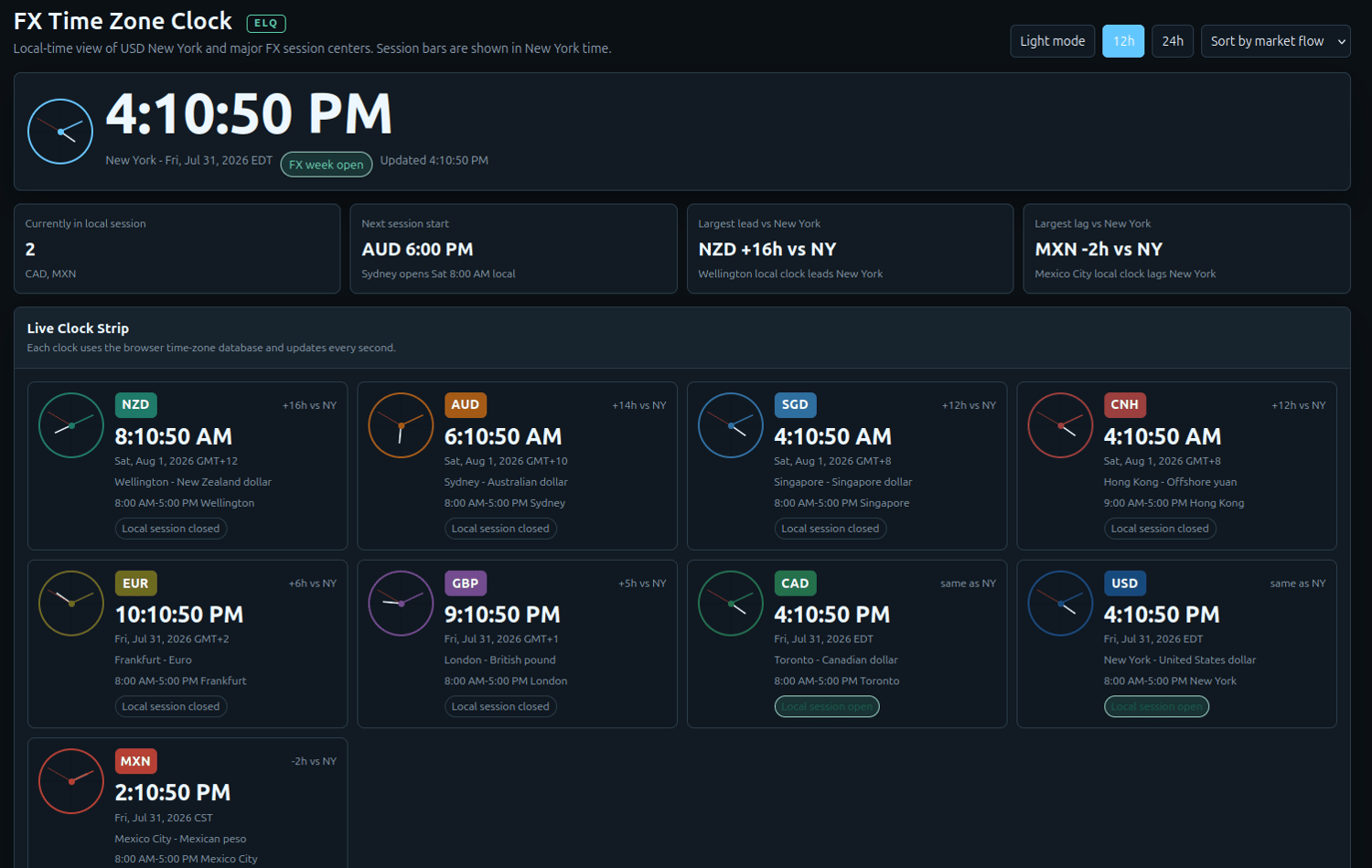Click 9:00 AM-5:00 PM Hong Kong hours
The width and height of the screenshot is (1372, 868).
(x=1174, y=503)
